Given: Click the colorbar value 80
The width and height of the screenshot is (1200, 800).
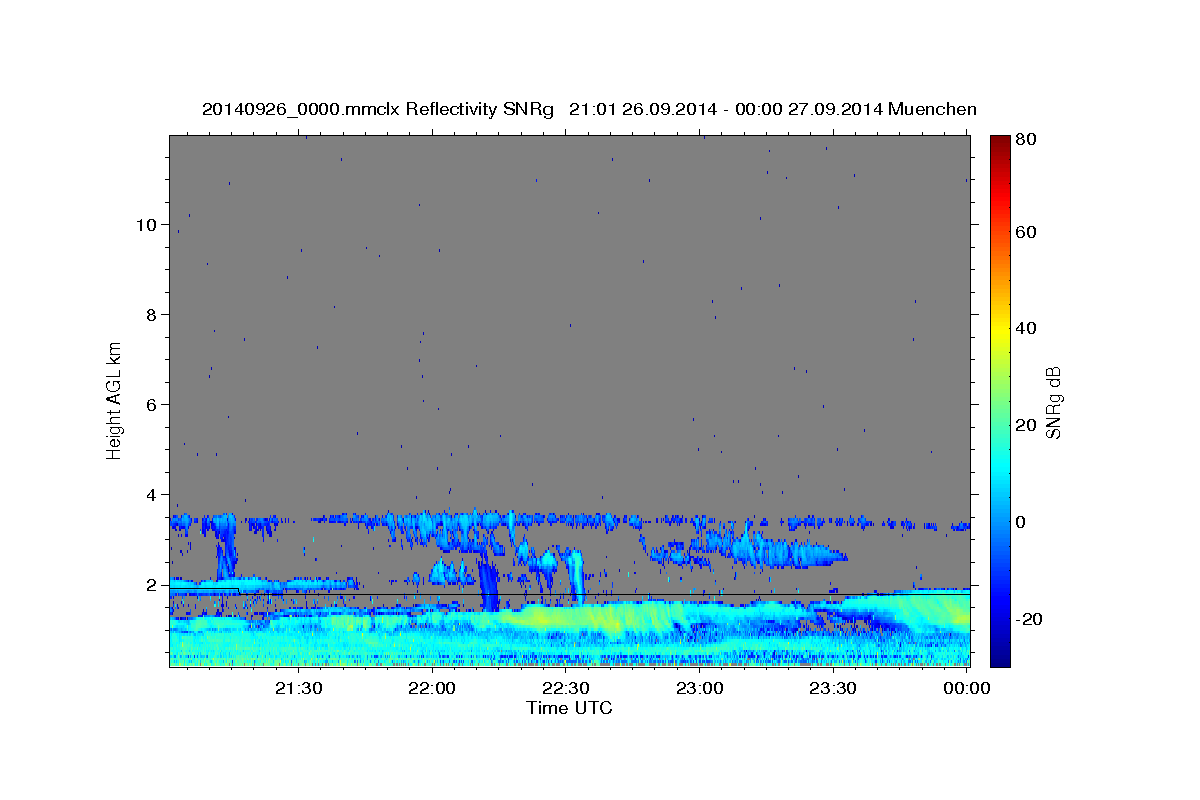Looking at the screenshot, I should click(x=1024, y=140).
